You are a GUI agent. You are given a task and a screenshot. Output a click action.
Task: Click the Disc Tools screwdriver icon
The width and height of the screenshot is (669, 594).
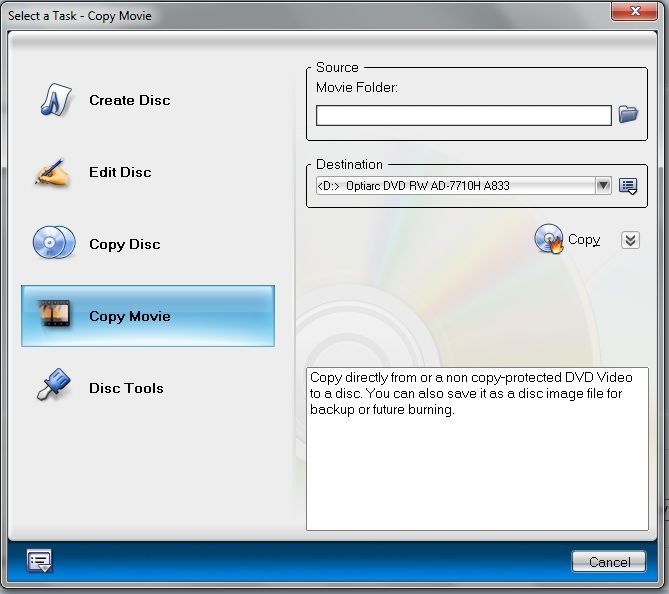(x=54, y=384)
